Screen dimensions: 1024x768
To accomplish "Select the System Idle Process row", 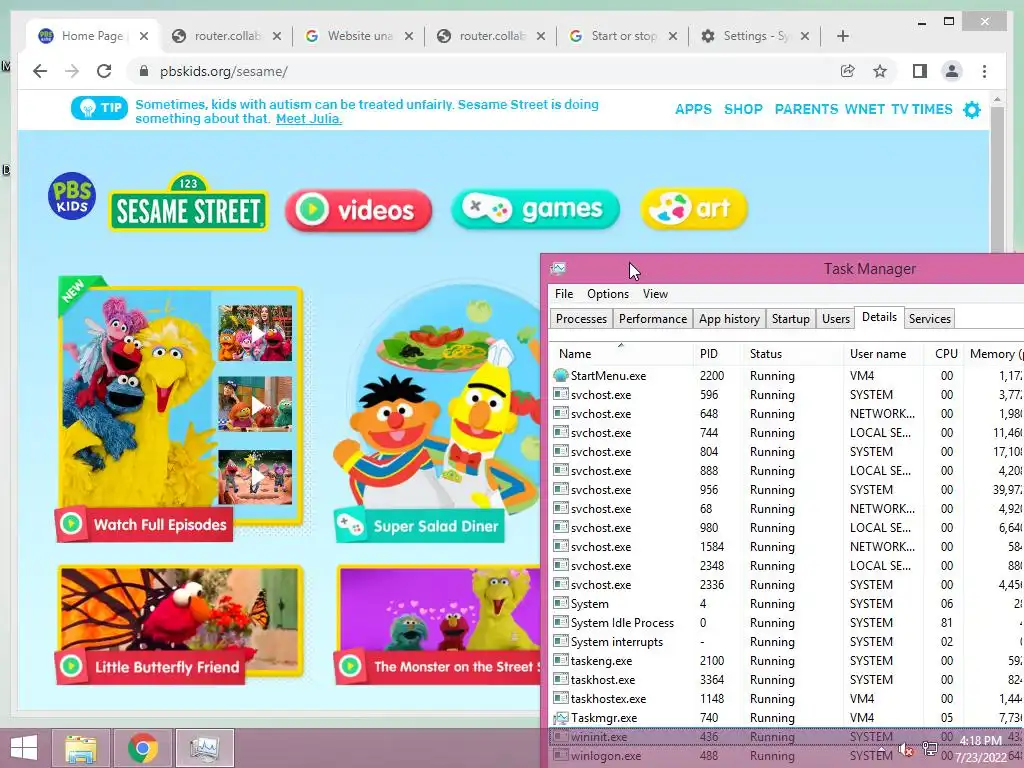I will point(787,622).
